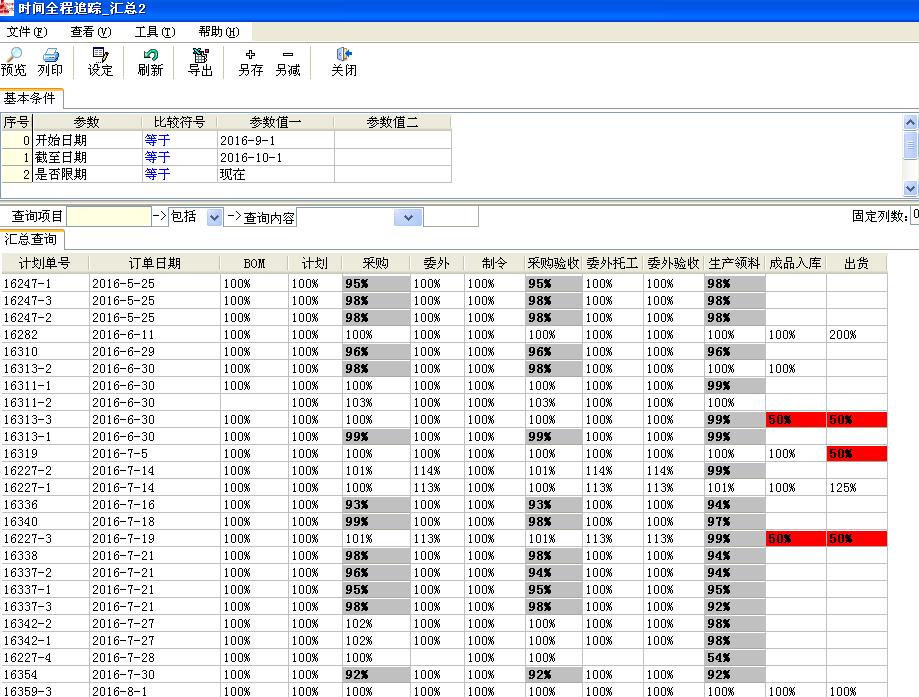The width and height of the screenshot is (919, 697).
Task: Switch to the 基本条件 tab
Action: coord(30,98)
